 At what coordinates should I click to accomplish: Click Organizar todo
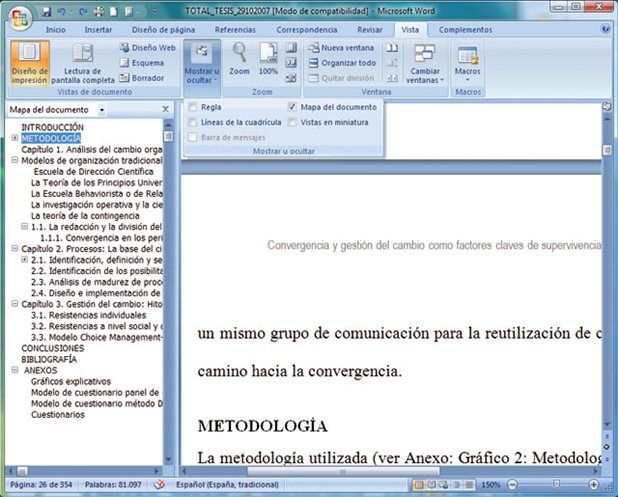click(342, 63)
